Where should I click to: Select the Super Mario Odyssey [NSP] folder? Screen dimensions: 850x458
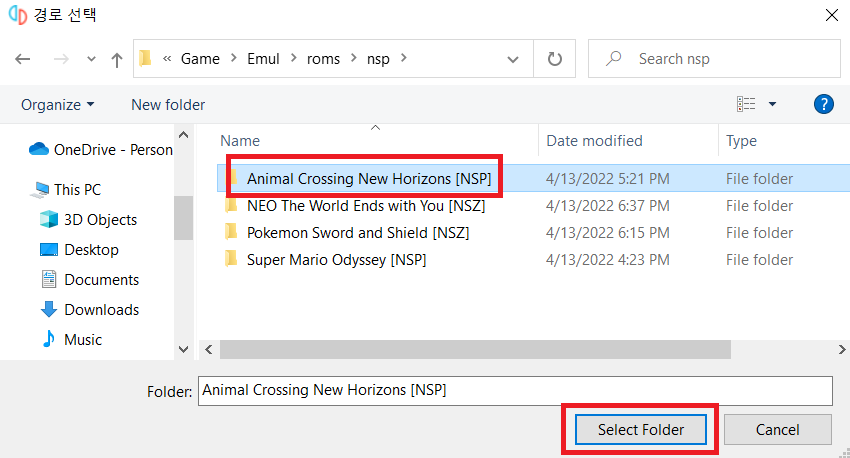pos(336,260)
